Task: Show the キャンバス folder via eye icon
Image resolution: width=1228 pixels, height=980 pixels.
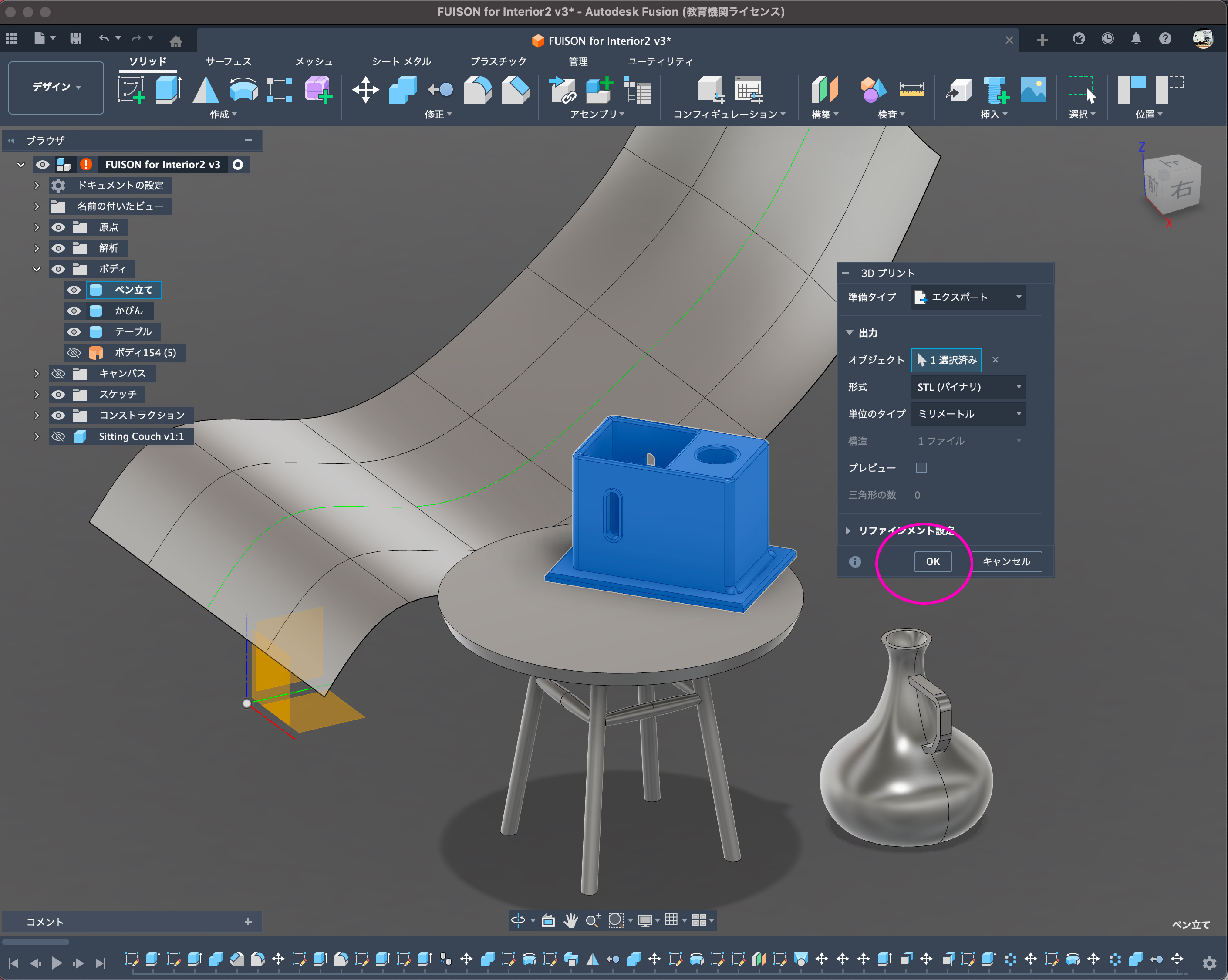Action: click(x=58, y=373)
